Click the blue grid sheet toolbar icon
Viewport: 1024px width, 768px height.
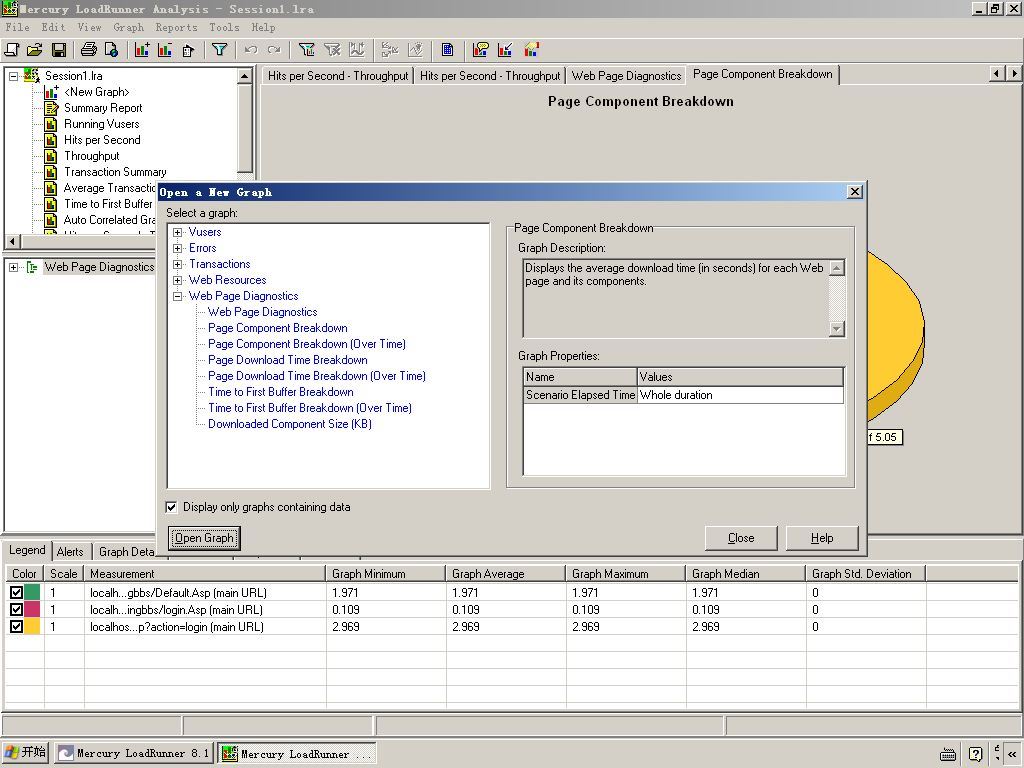click(447, 50)
